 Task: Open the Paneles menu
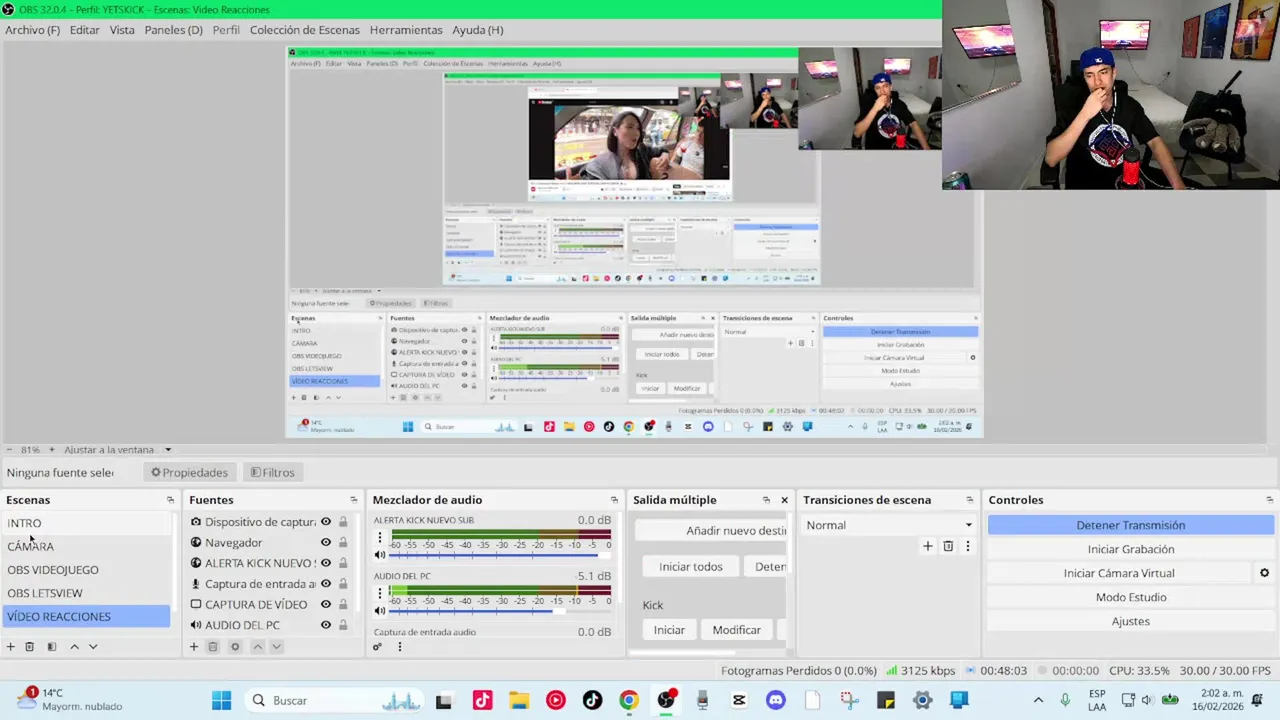[174, 30]
